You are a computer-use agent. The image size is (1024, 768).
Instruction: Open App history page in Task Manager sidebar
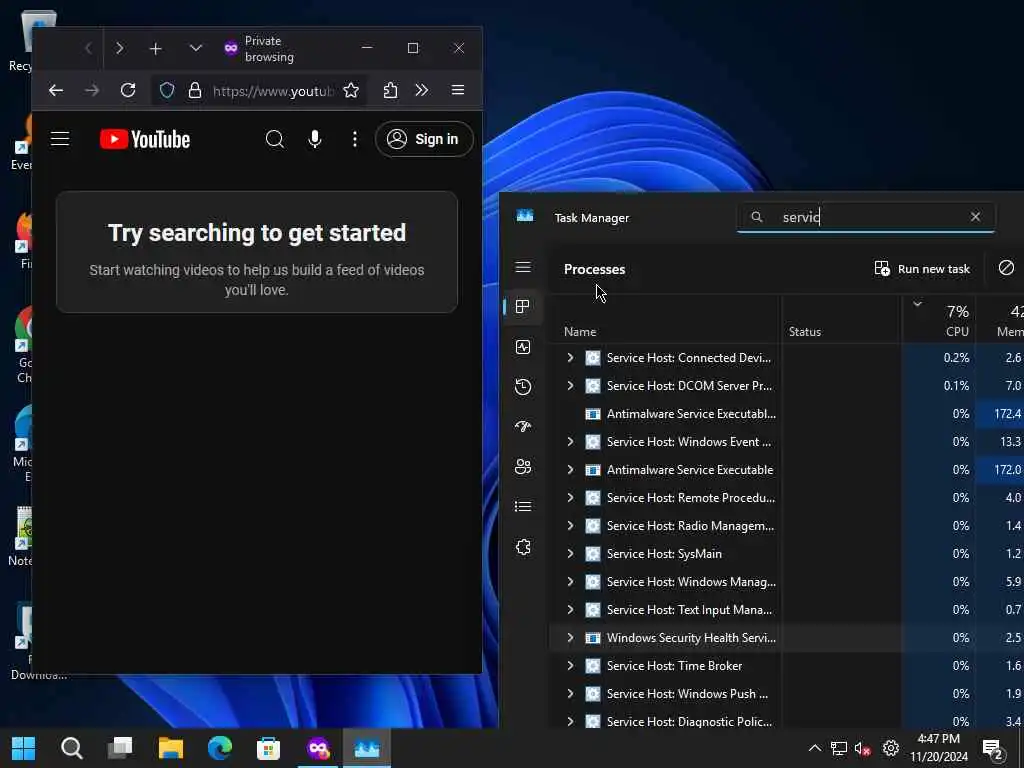522,387
